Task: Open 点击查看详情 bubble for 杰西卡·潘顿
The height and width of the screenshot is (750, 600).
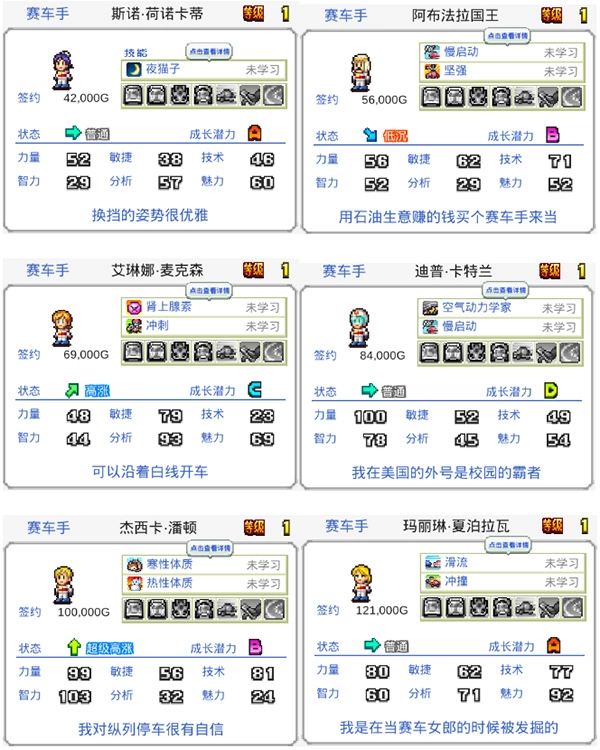Action: 210,548
